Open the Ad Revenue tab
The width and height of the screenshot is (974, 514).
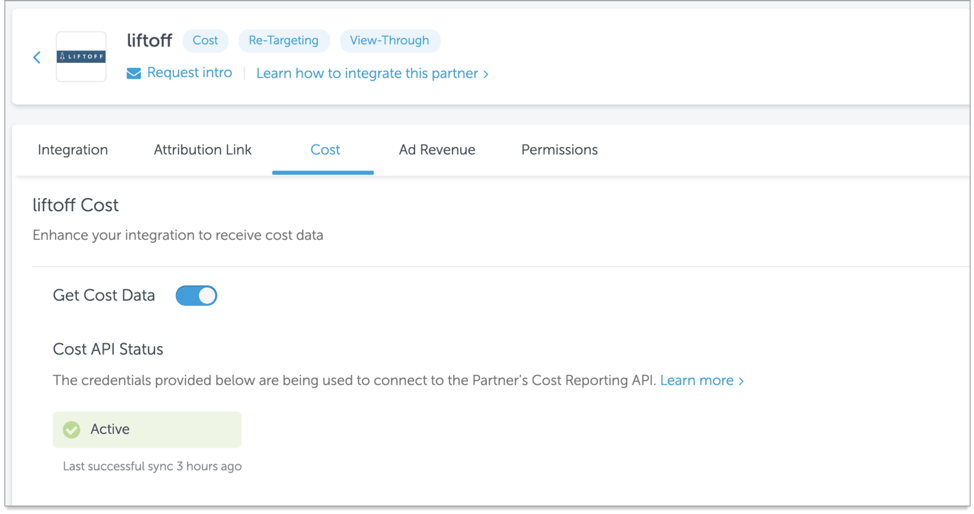pyautogui.click(x=437, y=150)
